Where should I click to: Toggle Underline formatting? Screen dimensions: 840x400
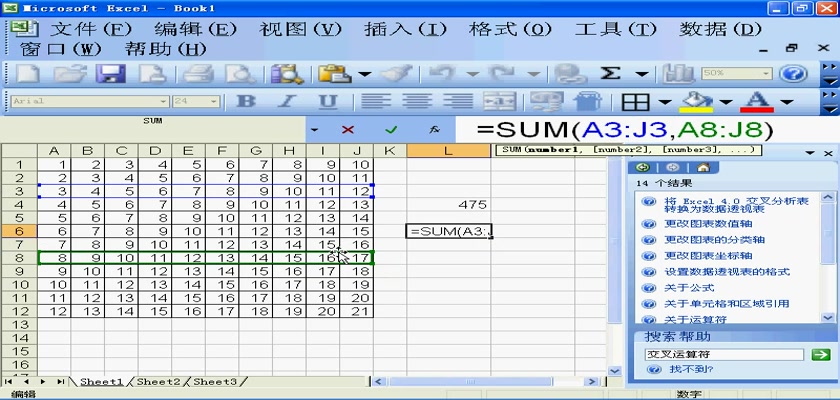click(326, 102)
